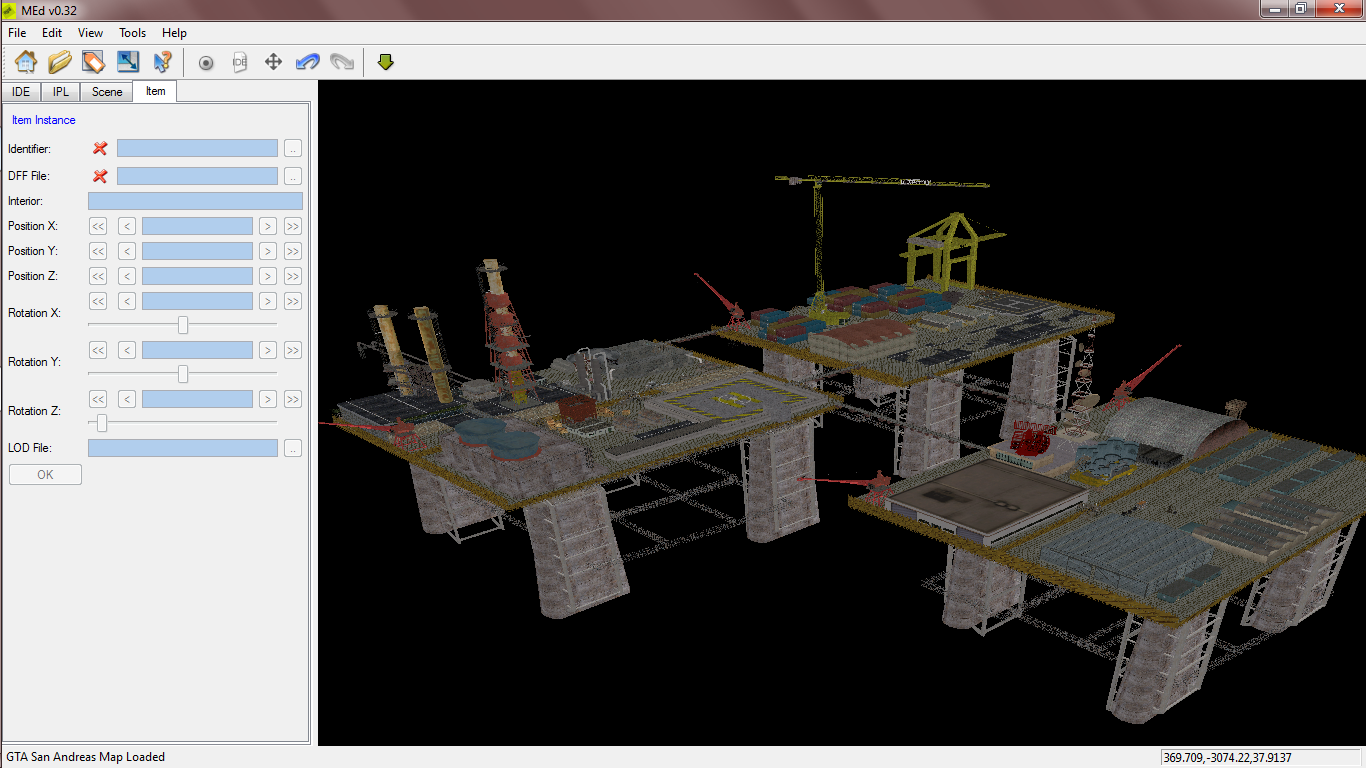Click the home (house) toolbar icon
This screenshot has width=1366, height=768.
26,62
